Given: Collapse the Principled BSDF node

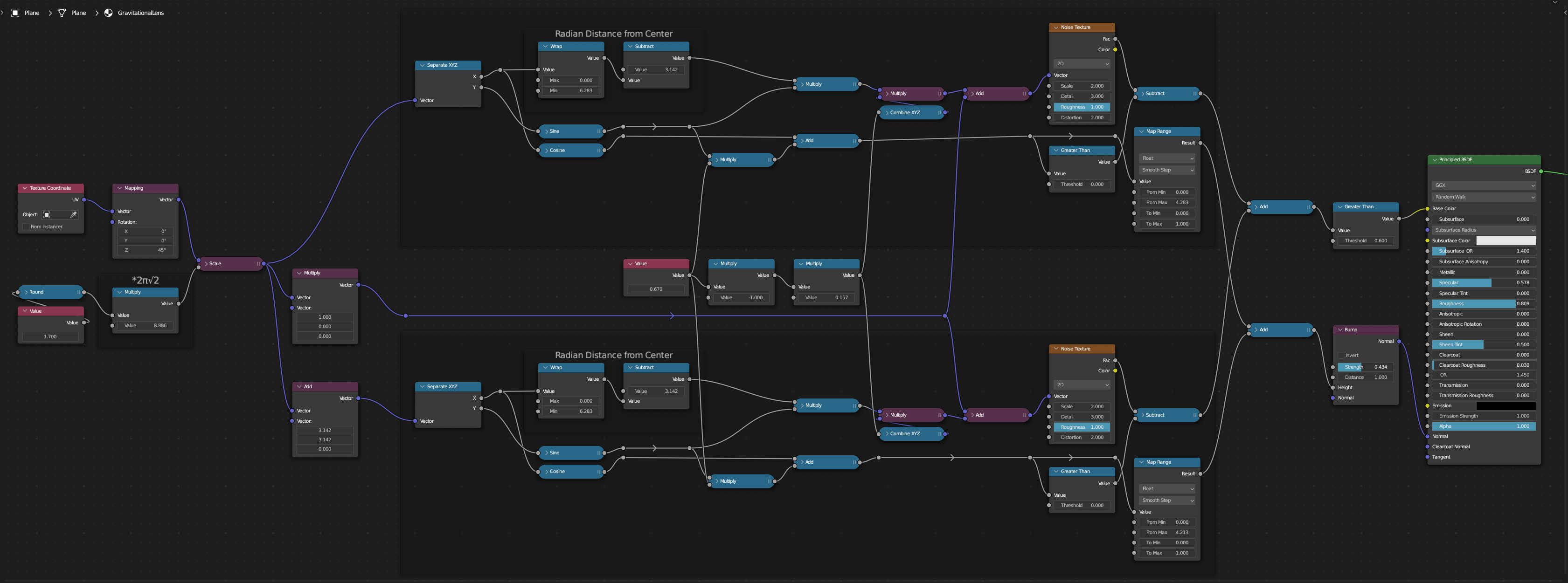Looking at the screenshot, I should [1434, 160].
